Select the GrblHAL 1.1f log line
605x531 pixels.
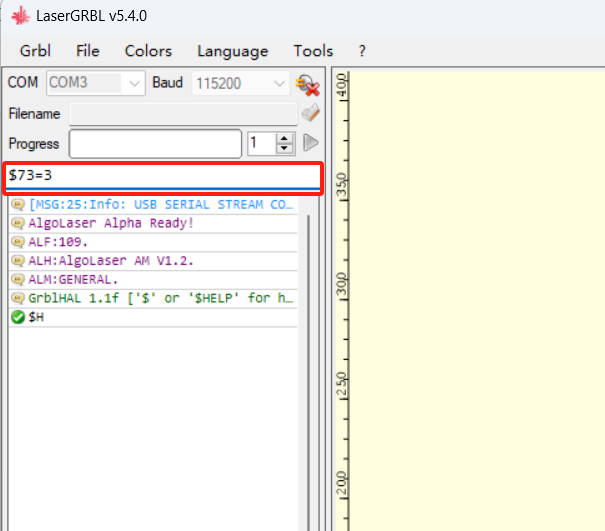[x=153, y=298]
